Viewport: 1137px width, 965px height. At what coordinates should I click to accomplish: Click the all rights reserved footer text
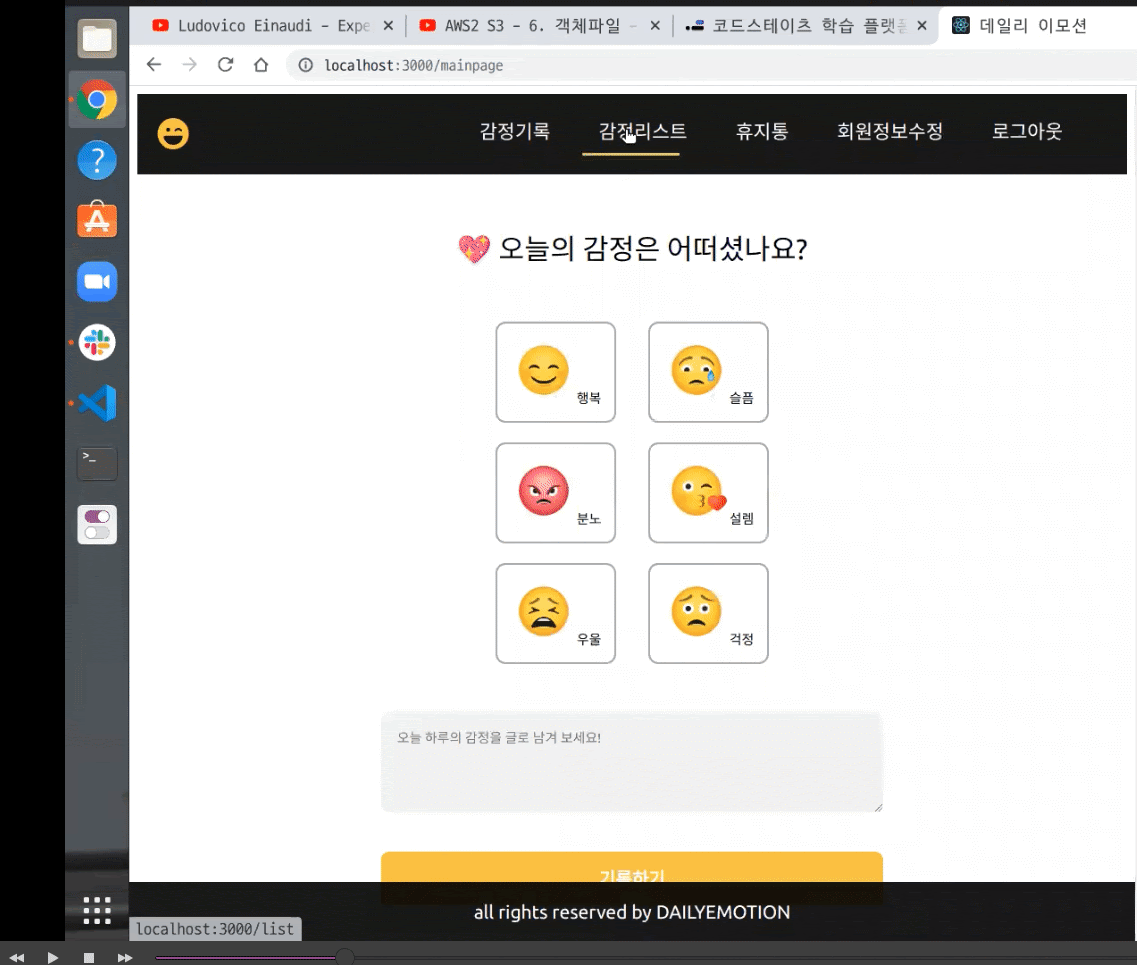coord(632,912)
